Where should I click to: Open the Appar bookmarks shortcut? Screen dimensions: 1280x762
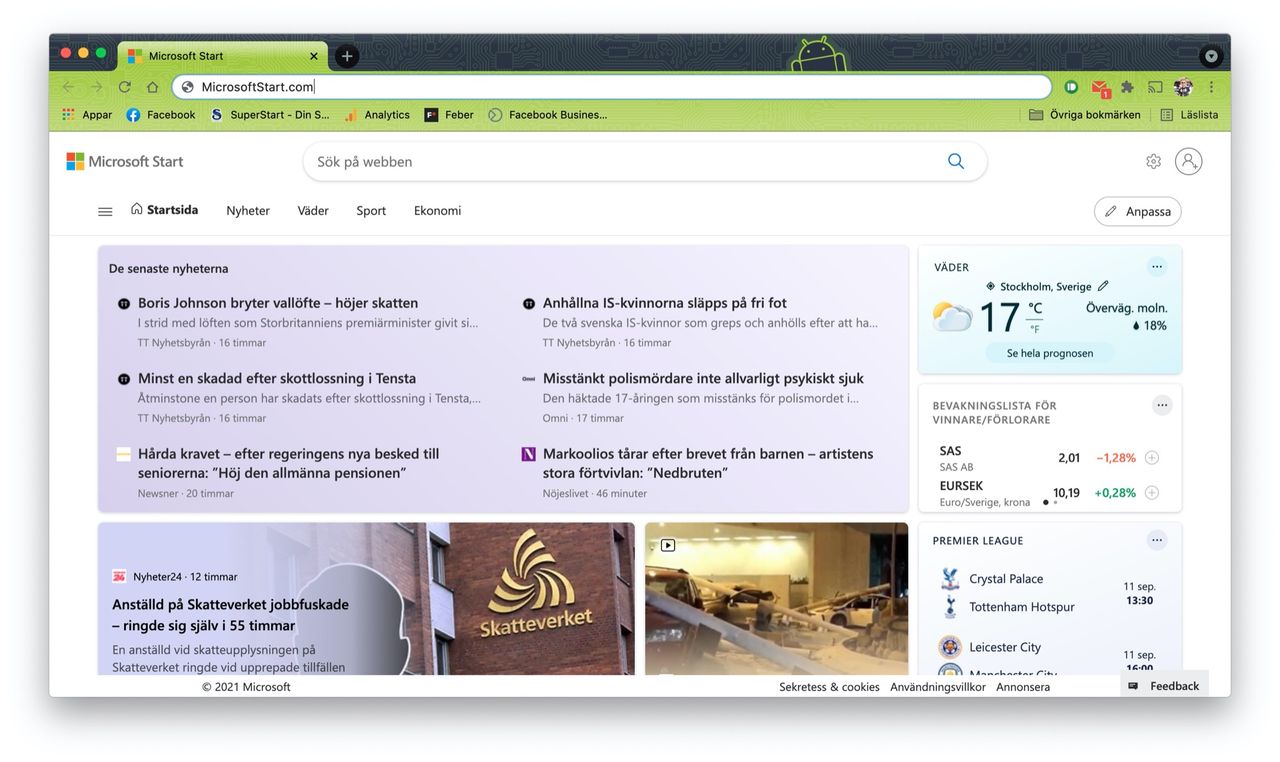[87, 115]
